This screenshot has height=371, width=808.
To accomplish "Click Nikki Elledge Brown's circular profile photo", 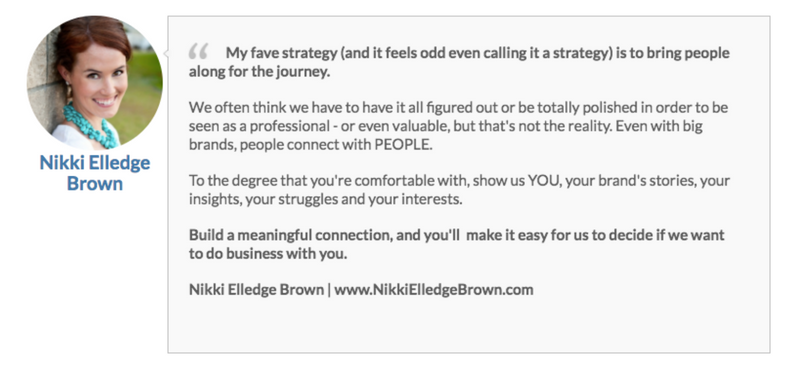I will (x=95, y=82).
